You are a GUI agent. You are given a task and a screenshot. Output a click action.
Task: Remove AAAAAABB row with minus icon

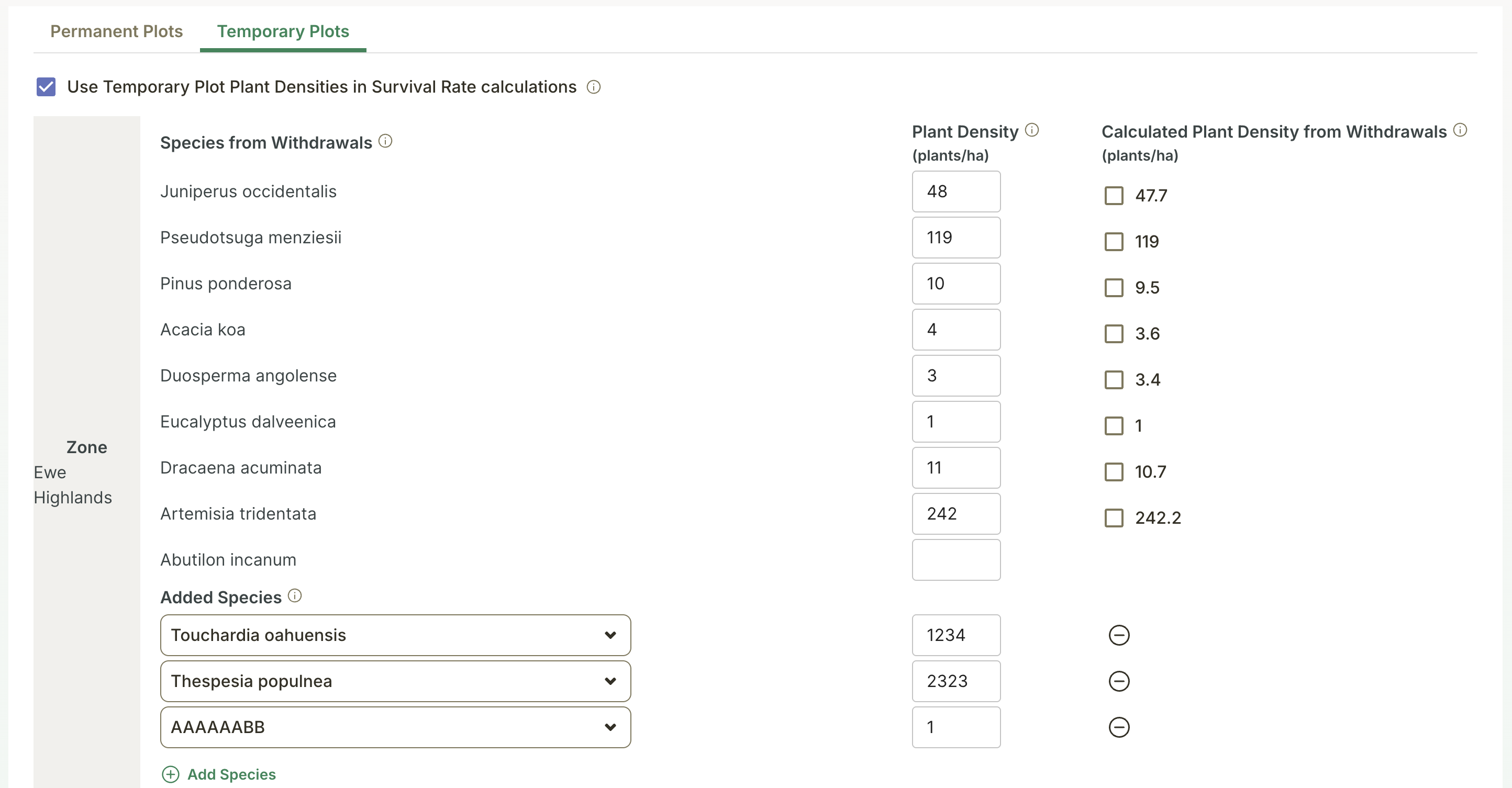point(1119,727)
